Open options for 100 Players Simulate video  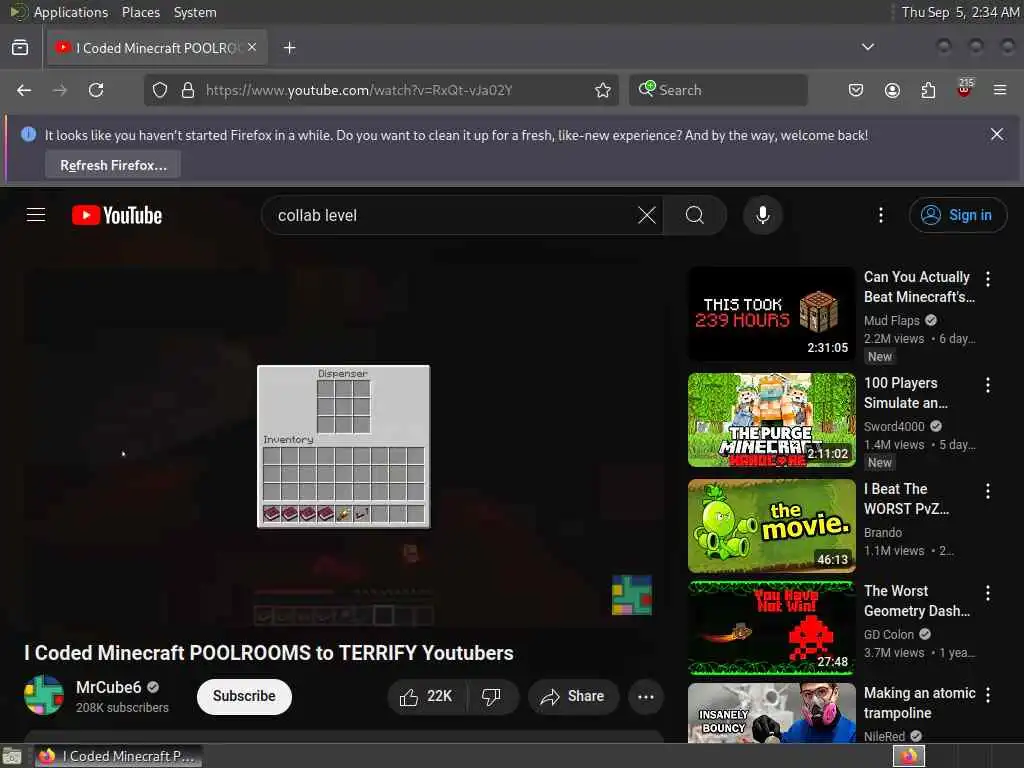click(x=988, y=385)
